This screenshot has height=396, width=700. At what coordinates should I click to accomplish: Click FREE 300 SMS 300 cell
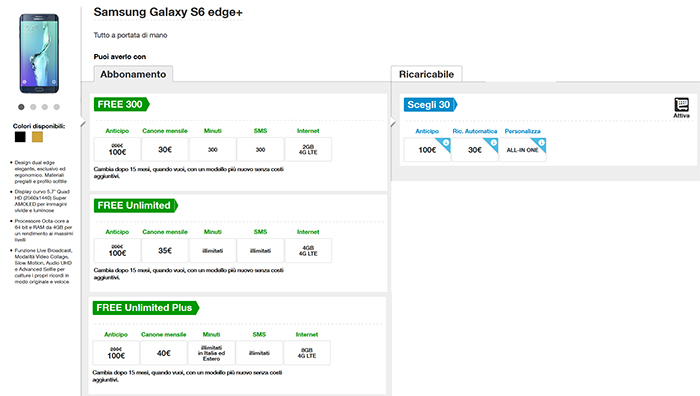(x=260, y=150)
